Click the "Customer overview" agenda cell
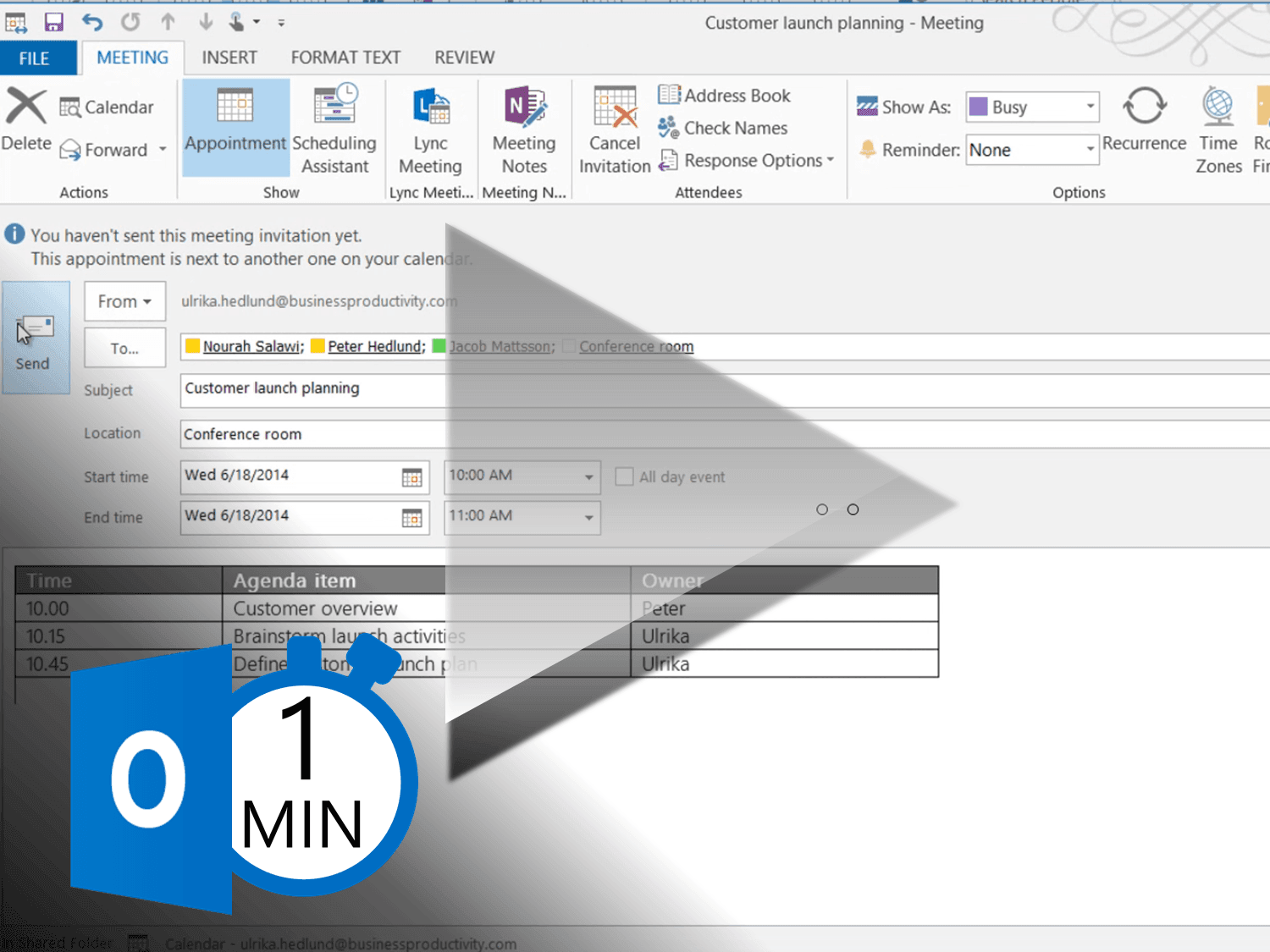 (427, 608)
